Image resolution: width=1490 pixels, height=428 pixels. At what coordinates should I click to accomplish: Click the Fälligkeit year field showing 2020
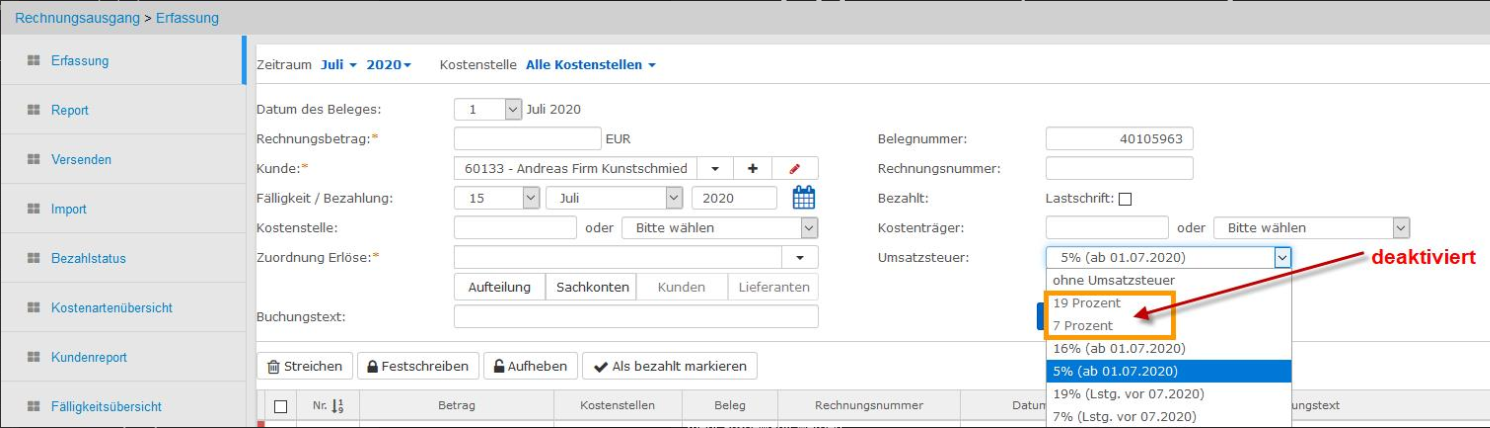click(734, 198)
